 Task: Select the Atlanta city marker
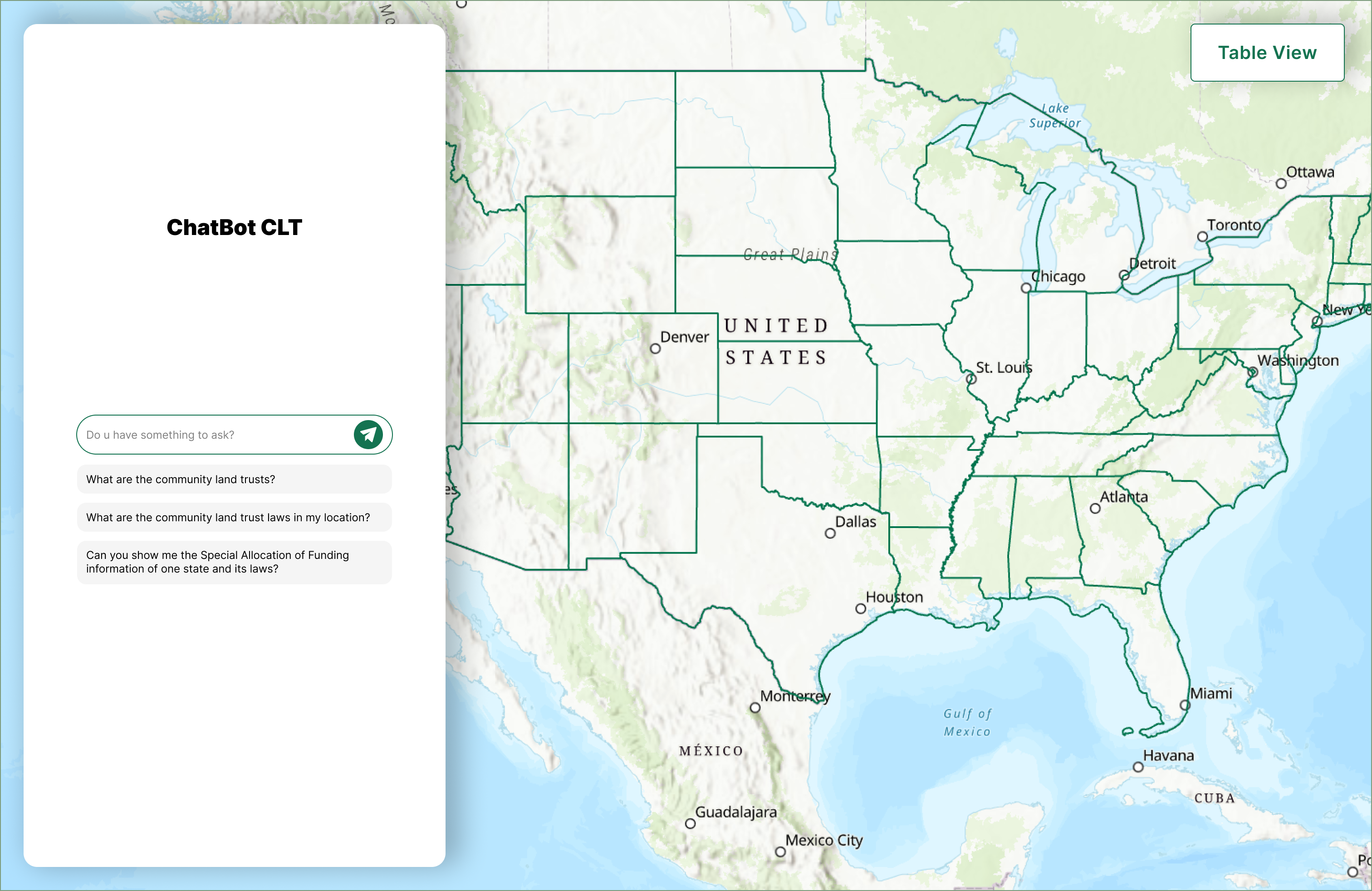1095,508
